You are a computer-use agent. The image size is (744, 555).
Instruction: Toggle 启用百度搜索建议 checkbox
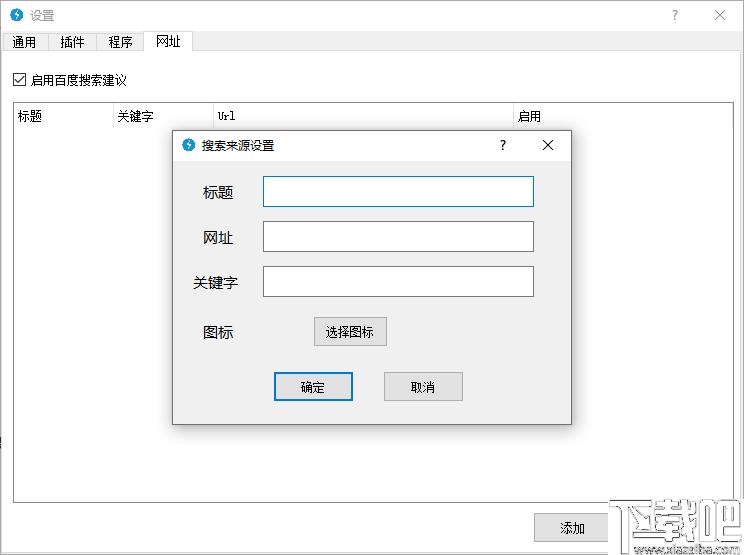19,80
